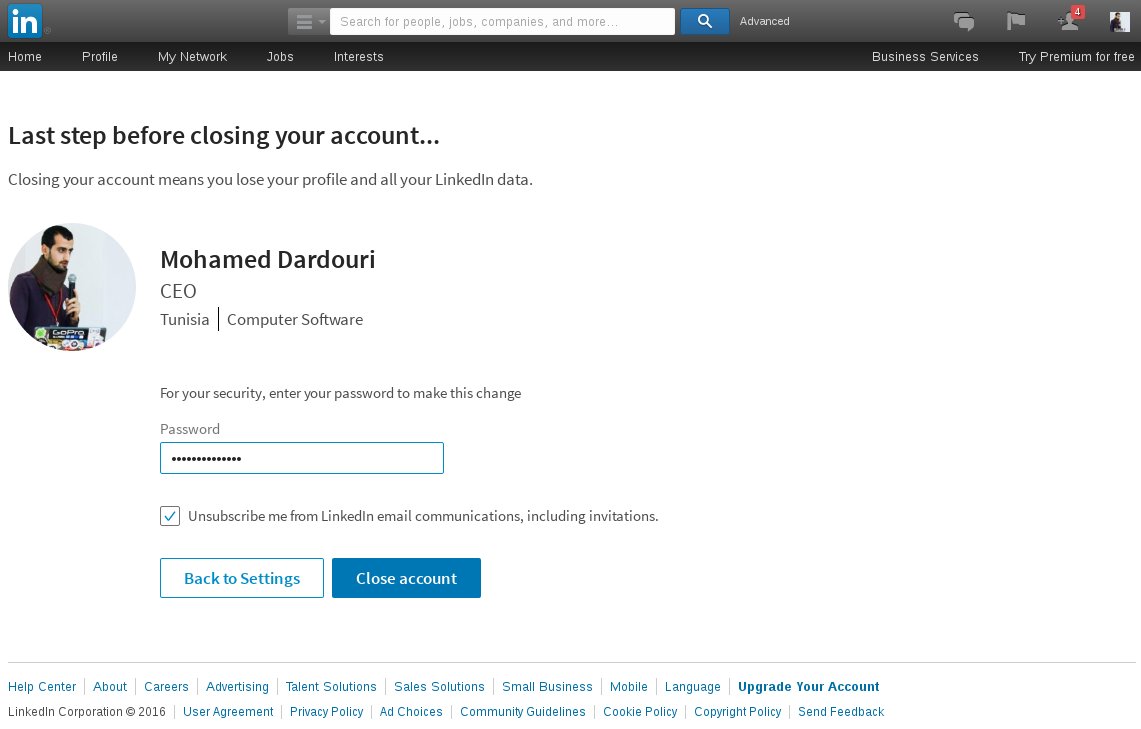
Task: Click Upgrade Your Account footer link
Action: pyautogui.click(x=808, y=687)
